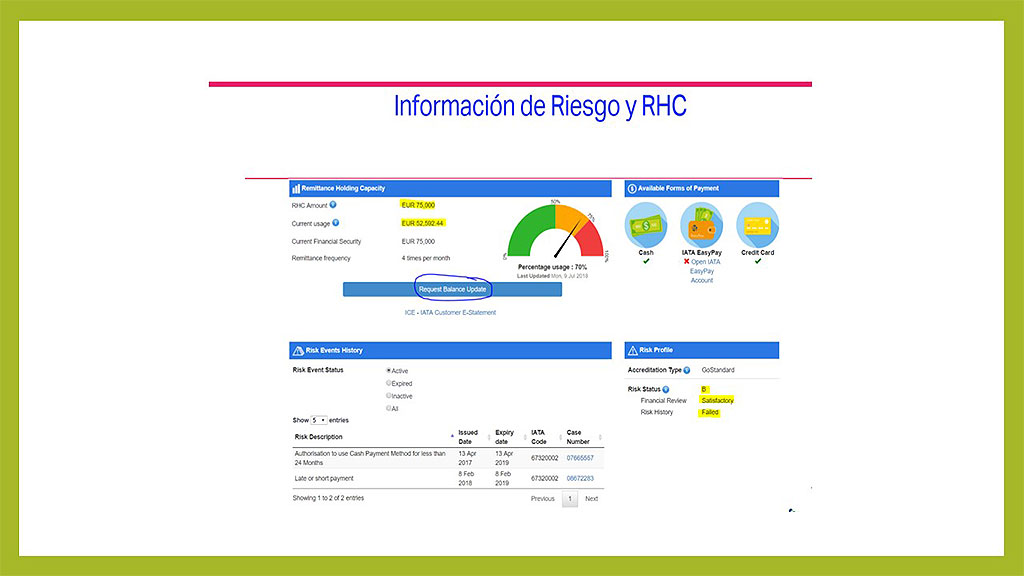Image resolution: width=1024 pixels, height=576 pixels.
Task: Select the All risk event status
Action: pos(389,408)
